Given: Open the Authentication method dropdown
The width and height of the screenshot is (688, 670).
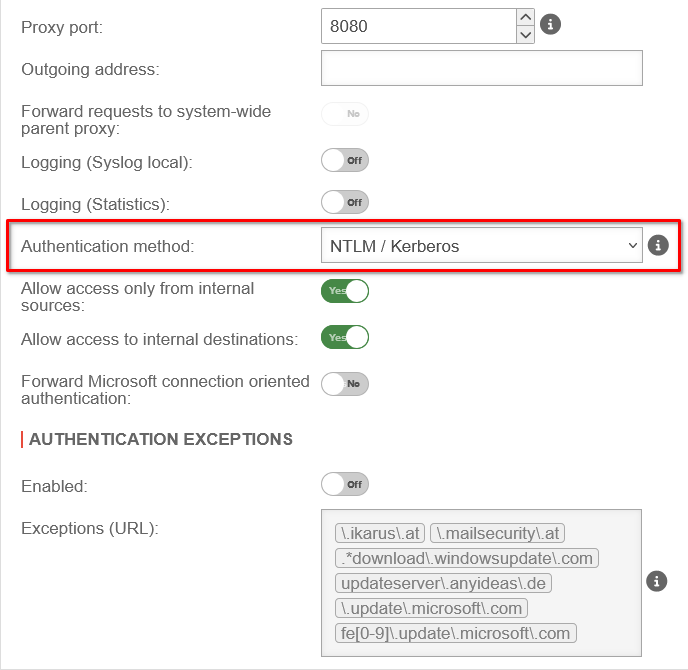Looking at the screenshot, I should [x=481, y=245].
